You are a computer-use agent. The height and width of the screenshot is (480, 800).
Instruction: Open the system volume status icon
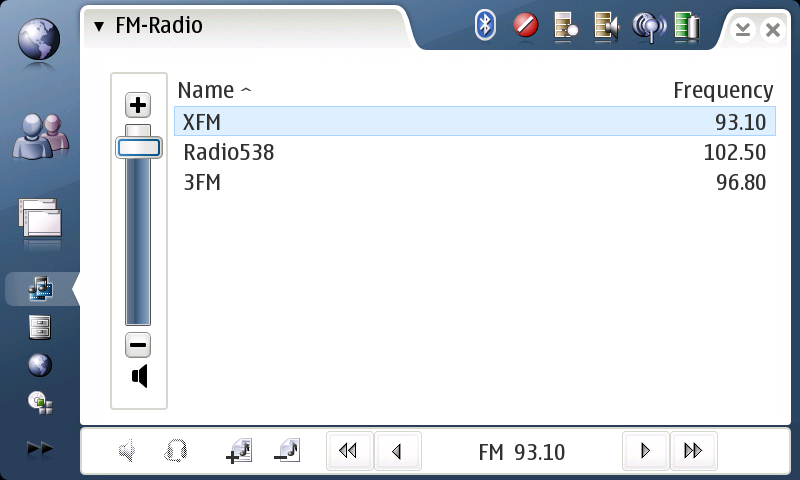[x=606, y=26]
